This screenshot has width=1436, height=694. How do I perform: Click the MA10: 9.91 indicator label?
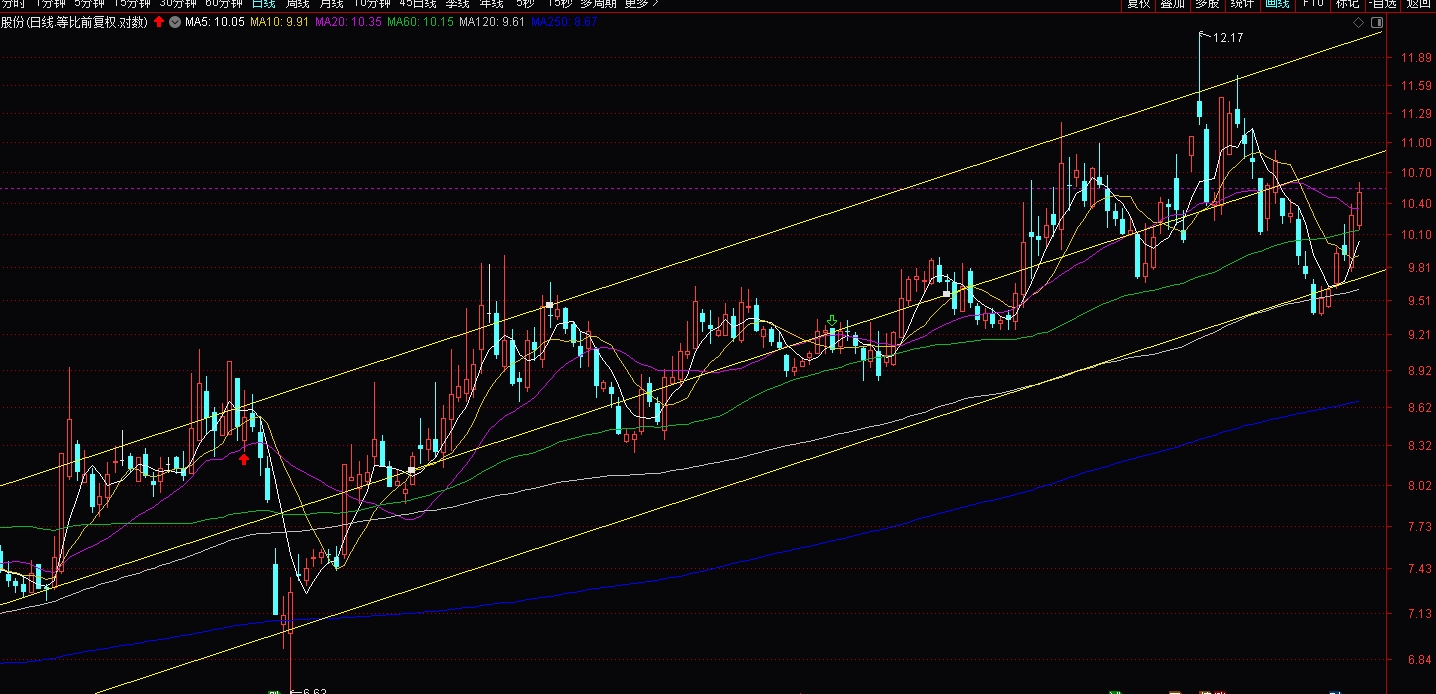[279, 22]
